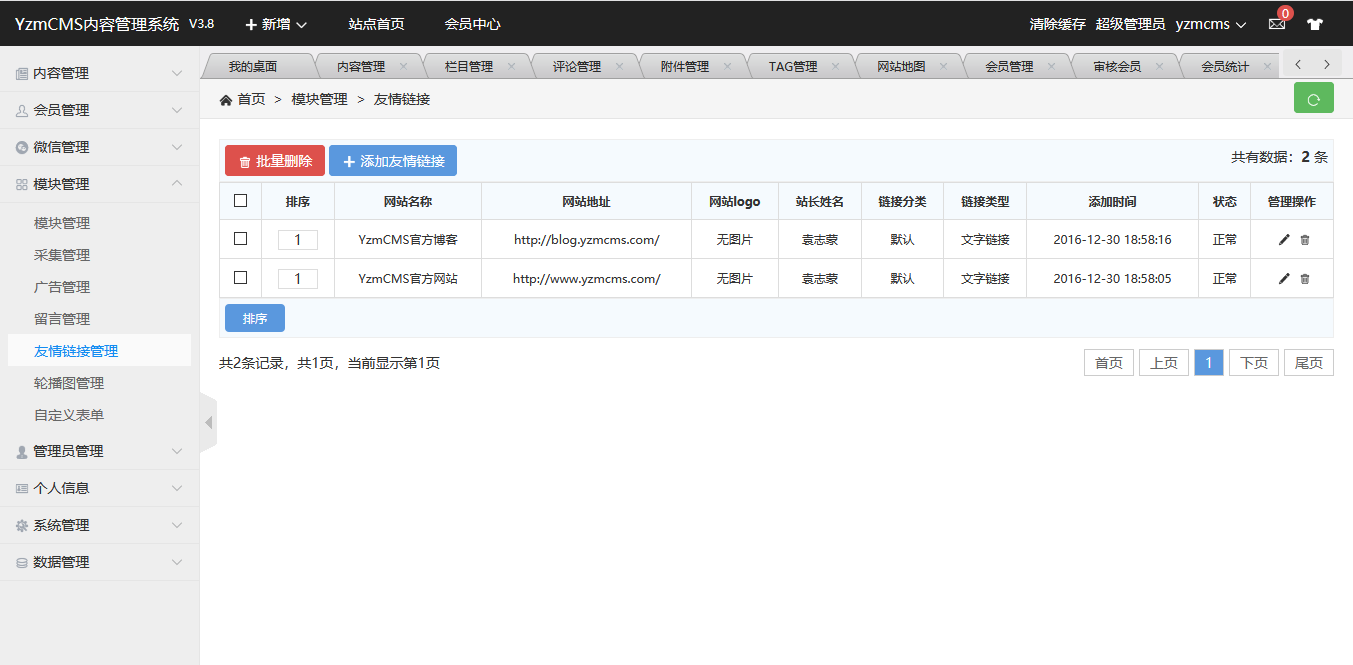Screen dimensions: 1353x665
Task: Open the mail envelope notifications icon
Action: coord(1277,24)
